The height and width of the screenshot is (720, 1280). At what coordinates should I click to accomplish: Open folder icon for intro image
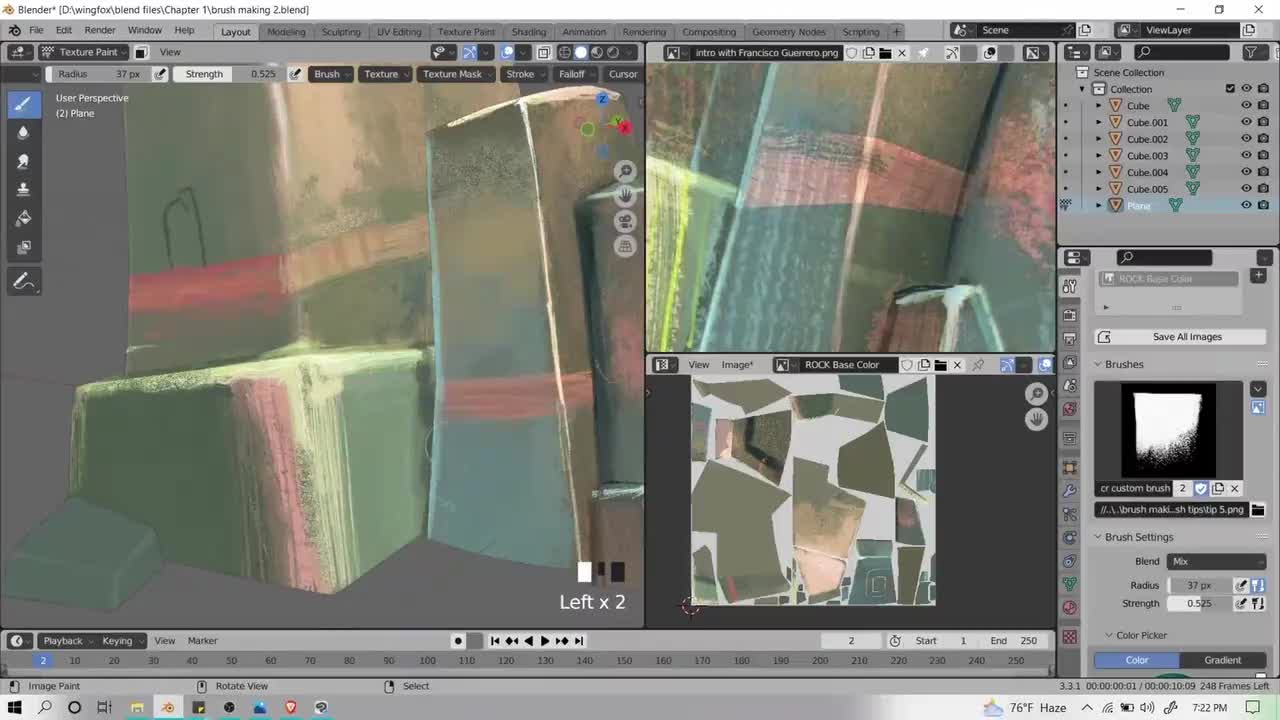click(885, 52)
